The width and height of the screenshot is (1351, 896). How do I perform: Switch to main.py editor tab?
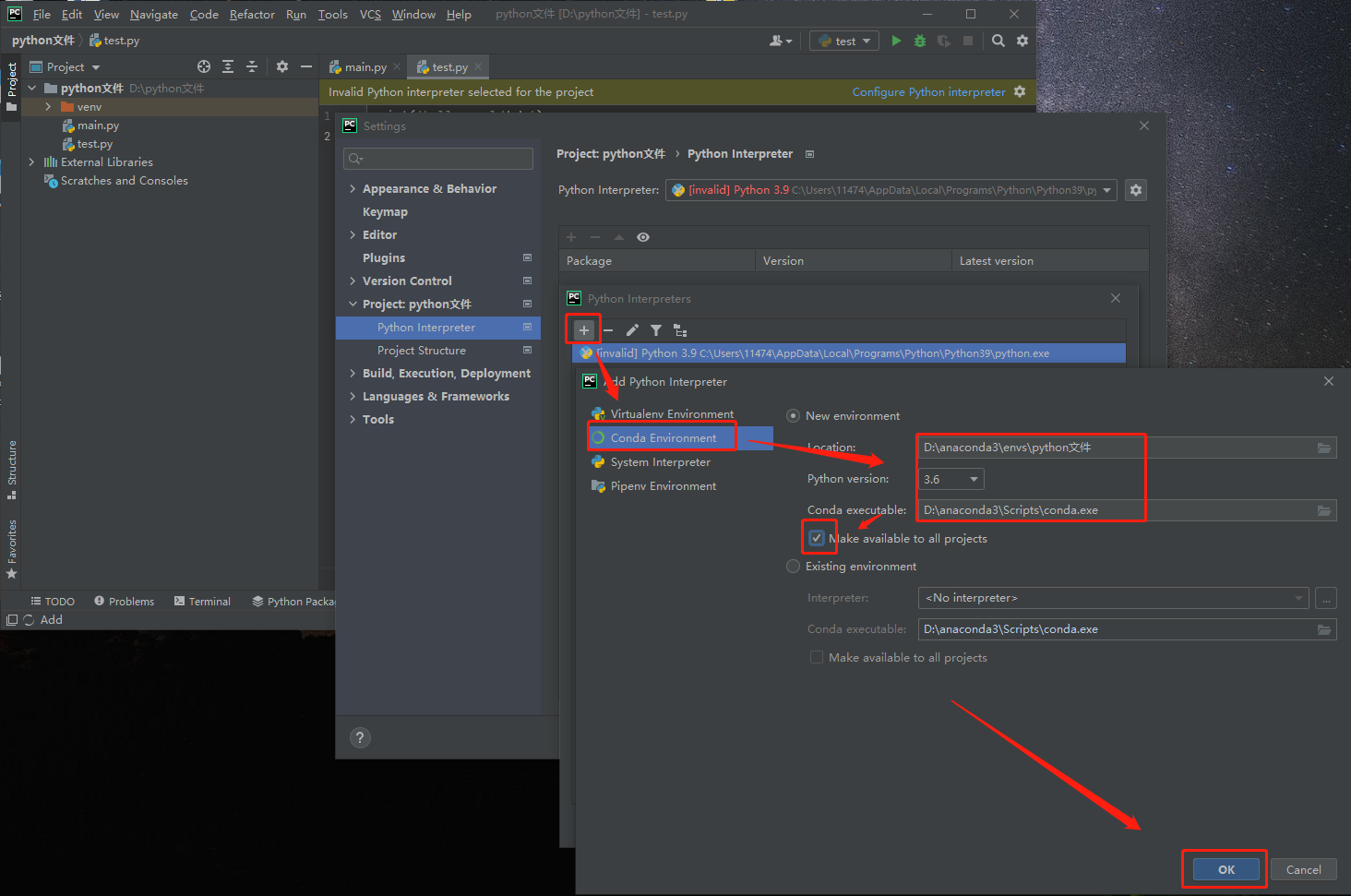[365, 67]
